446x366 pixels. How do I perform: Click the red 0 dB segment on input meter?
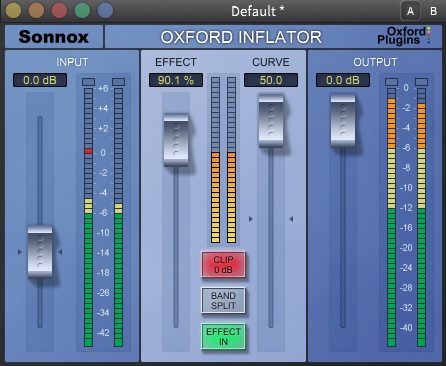click(x=88, y=151)
